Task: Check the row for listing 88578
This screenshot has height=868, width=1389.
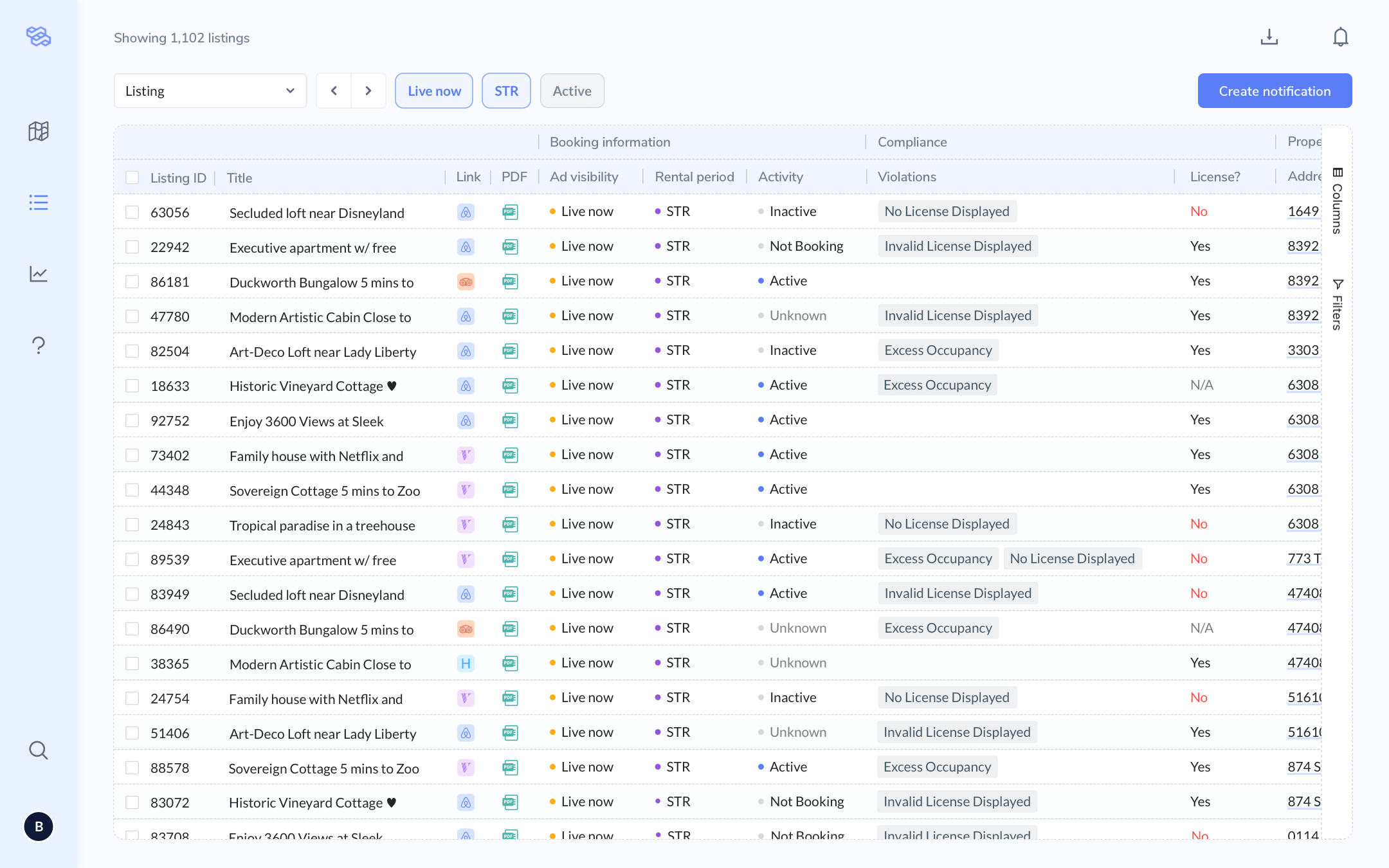Action: click(132, 767)
